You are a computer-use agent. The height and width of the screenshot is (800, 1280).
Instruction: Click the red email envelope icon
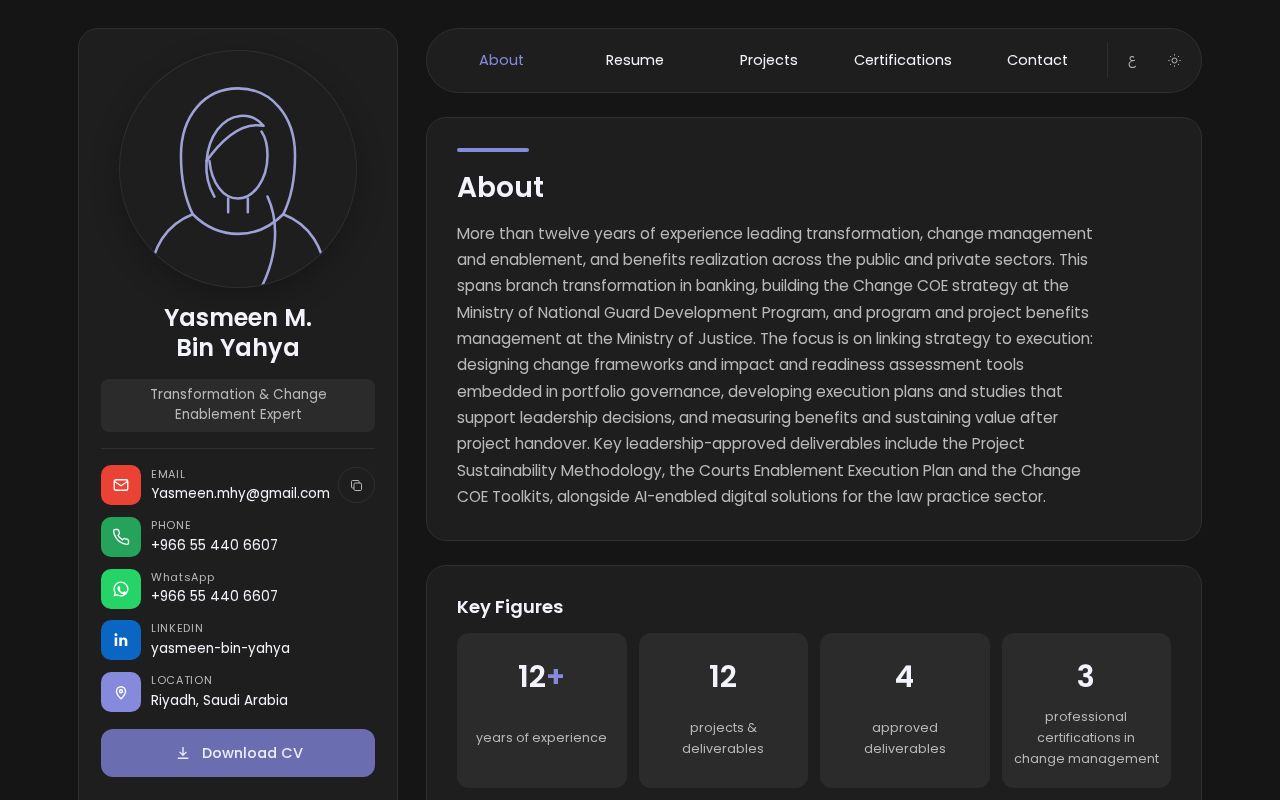(x=121, y=485)
